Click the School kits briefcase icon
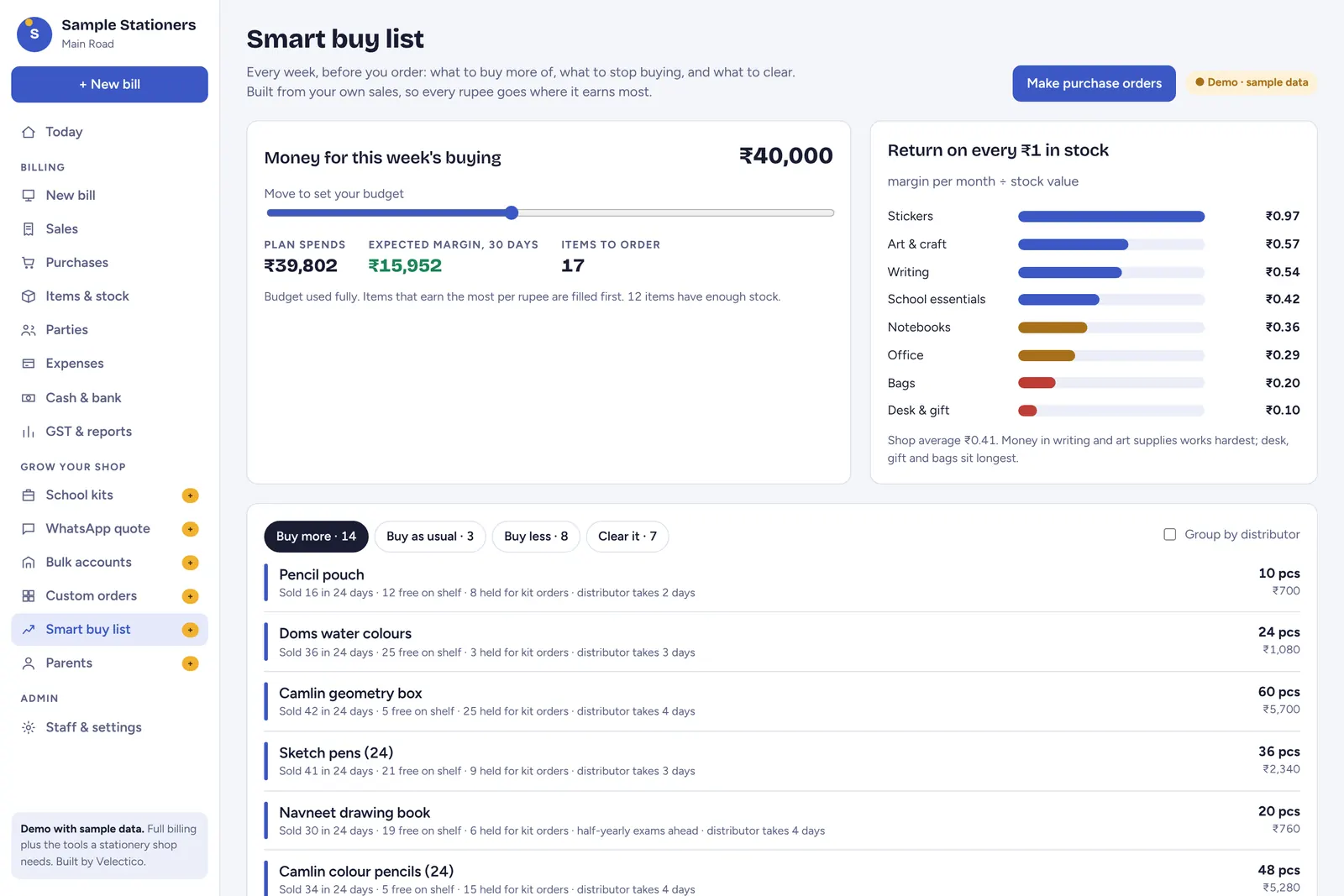Screen dimensions: 1344x896 coord(29,495)
